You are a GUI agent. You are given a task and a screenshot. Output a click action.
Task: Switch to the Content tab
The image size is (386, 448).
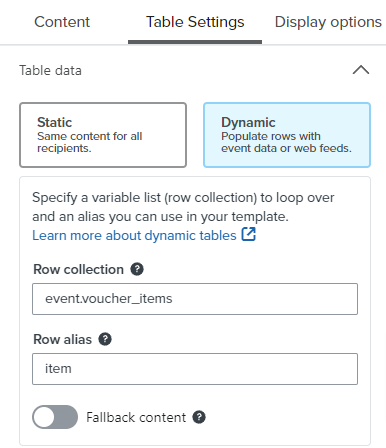click(62, 22)
